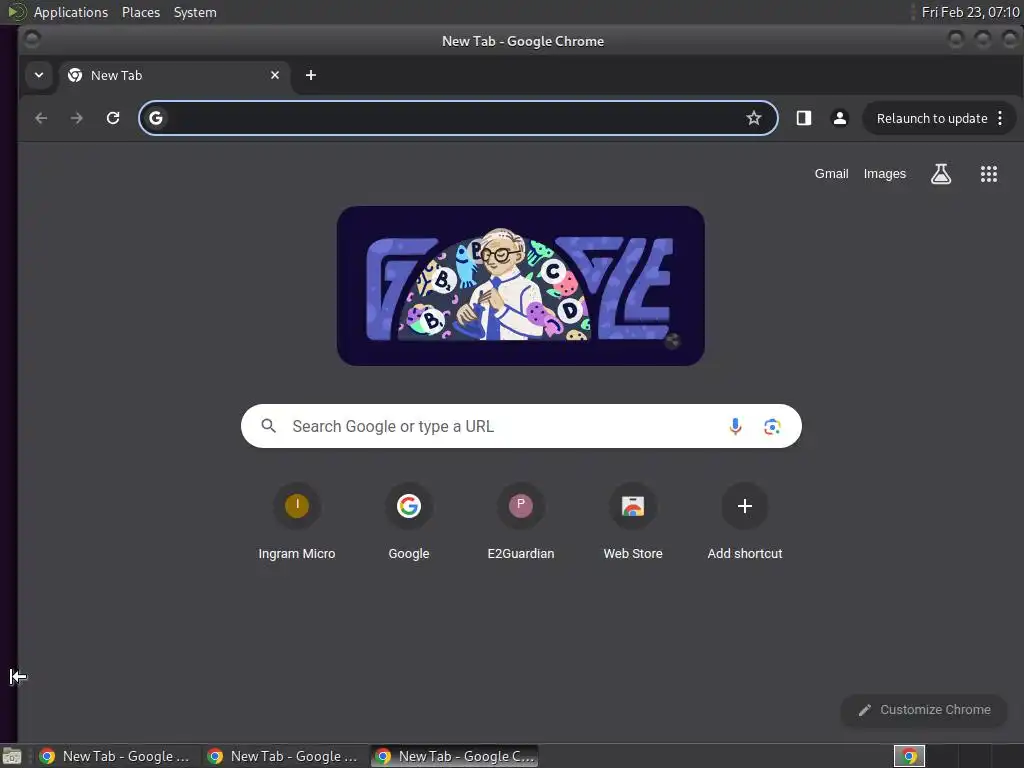Click the window menu button in title bar
The image size is (1024, 768).
(x=31, y=40)
